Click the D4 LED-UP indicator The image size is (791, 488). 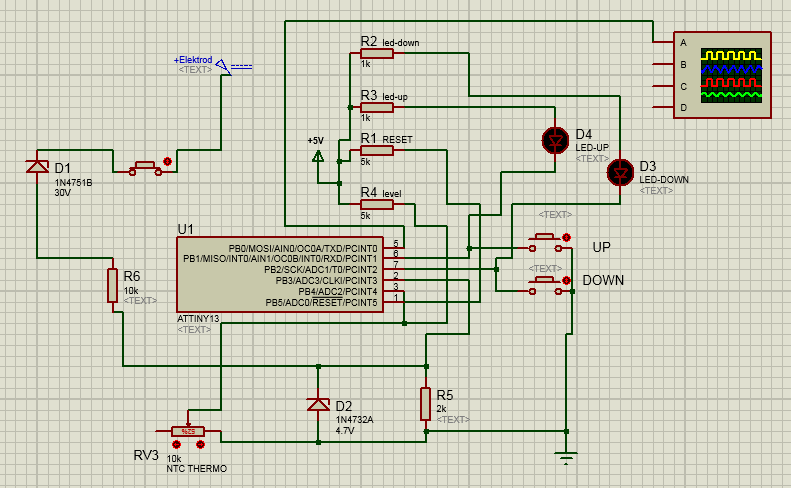[553, 140]
